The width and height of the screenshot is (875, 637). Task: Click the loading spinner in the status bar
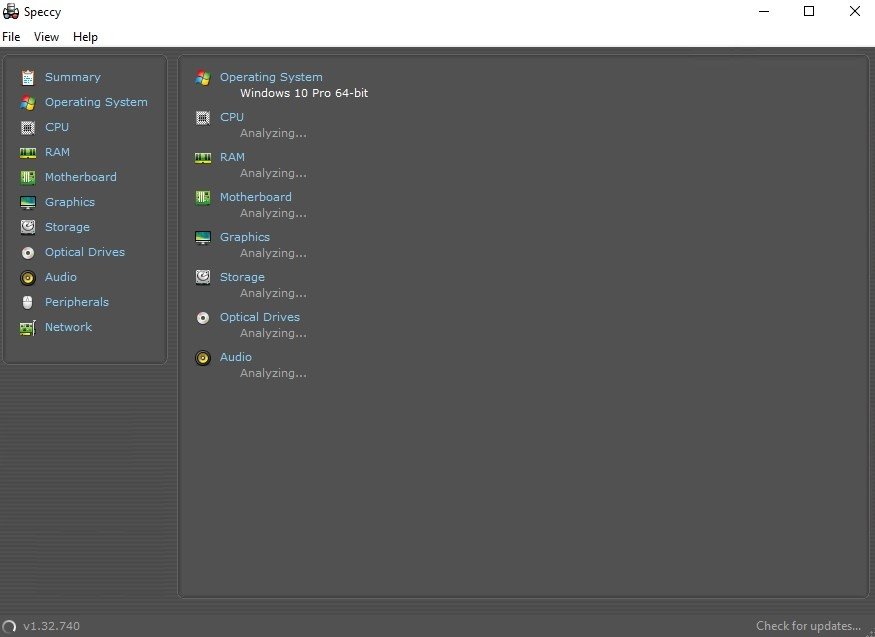(9, 626)
